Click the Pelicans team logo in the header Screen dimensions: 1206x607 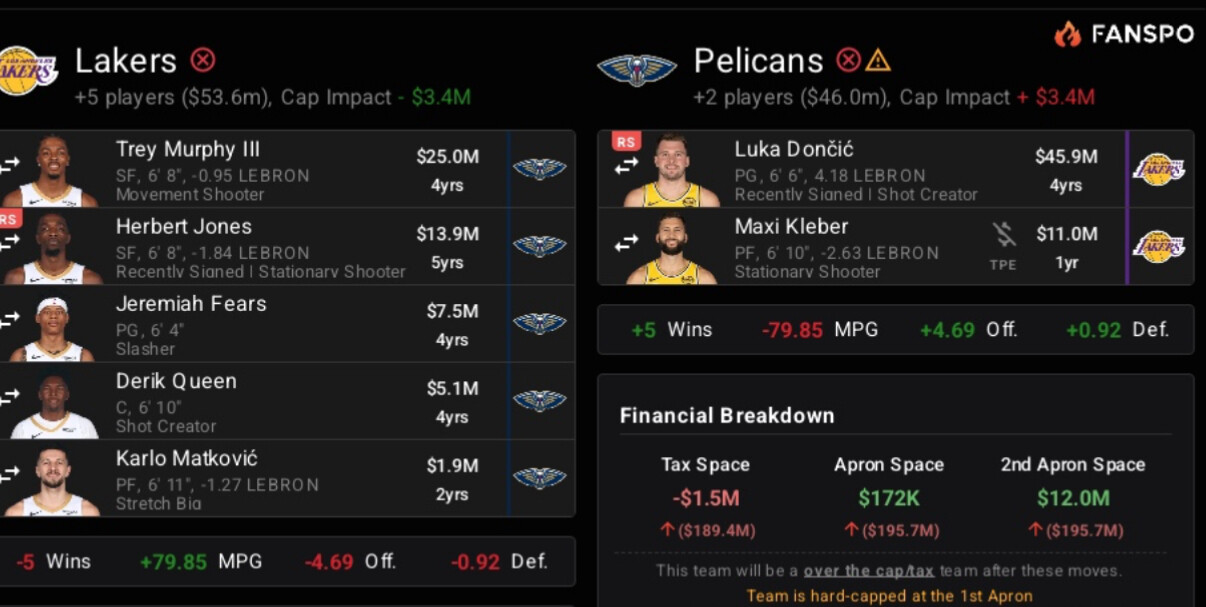tap(637, 69)
